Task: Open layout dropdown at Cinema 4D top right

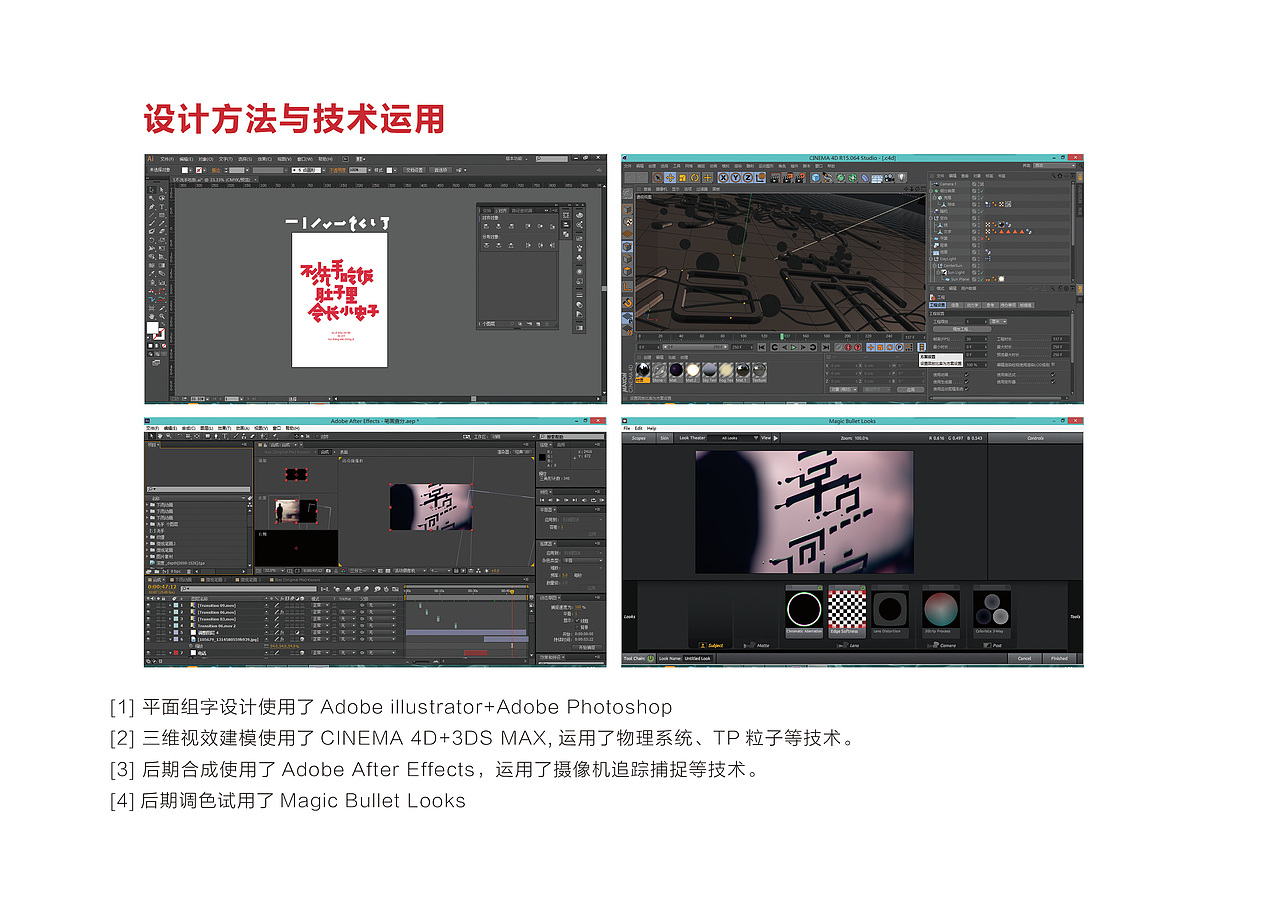Action: click(x=1054, y=166)
